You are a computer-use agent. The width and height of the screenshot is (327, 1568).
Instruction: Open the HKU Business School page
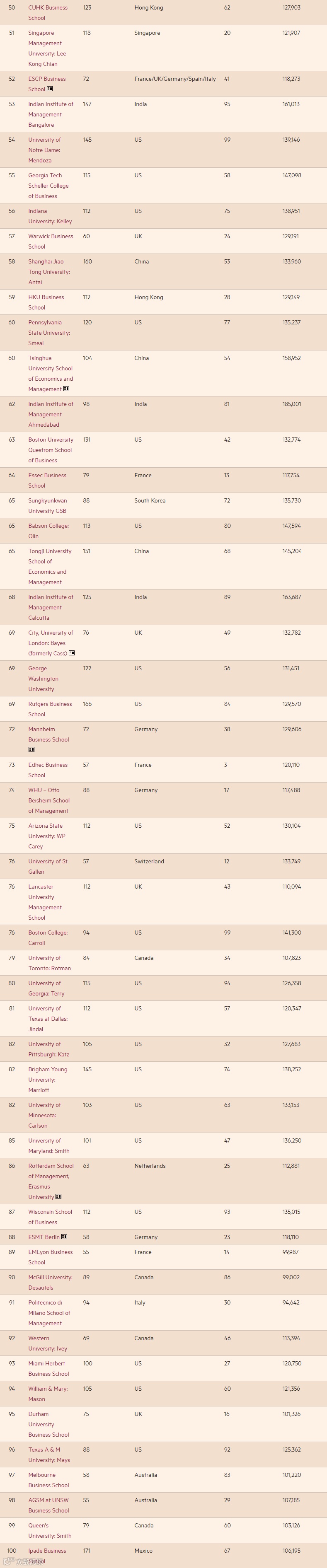(46, 302)
